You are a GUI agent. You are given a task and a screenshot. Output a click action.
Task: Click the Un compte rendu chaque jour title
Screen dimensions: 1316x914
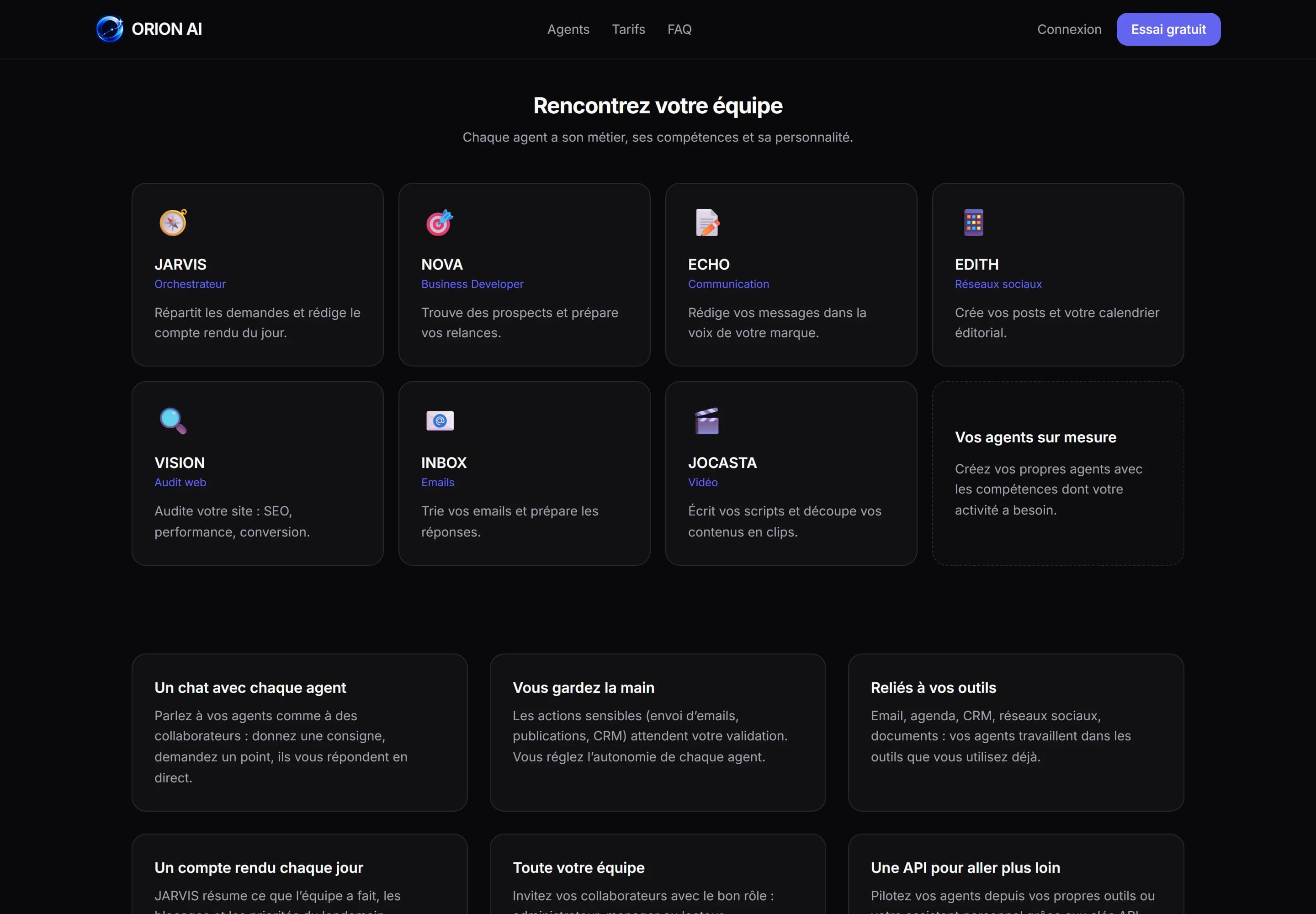(x=259, y=867)
